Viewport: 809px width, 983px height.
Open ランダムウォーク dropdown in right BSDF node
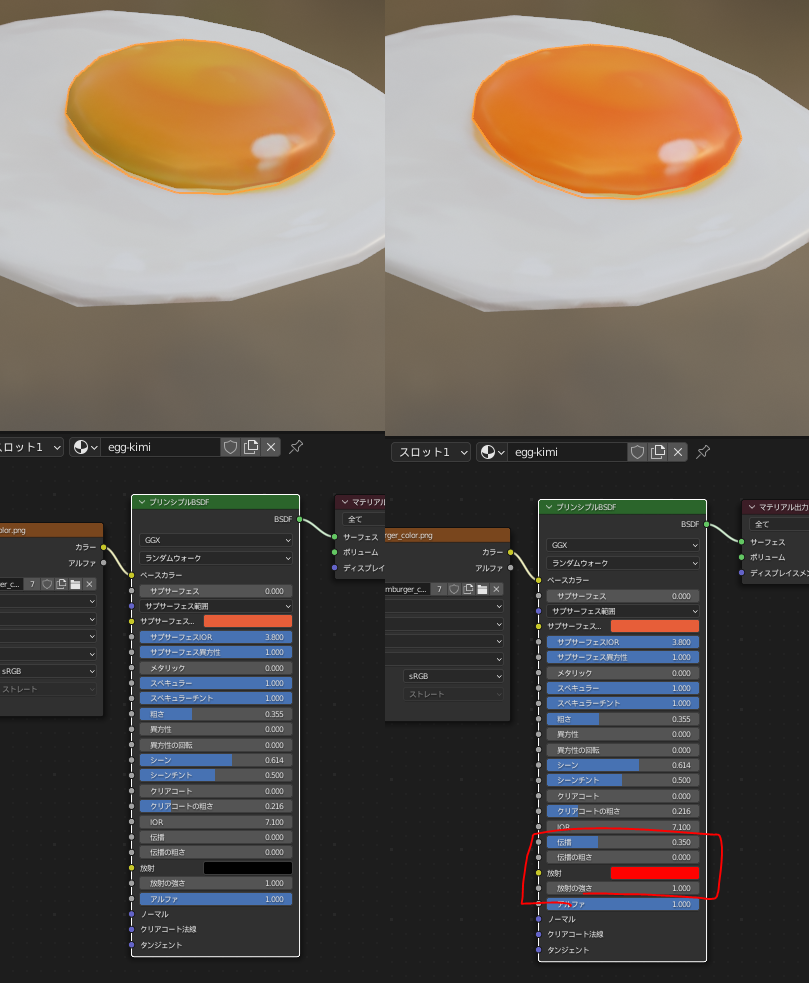click(623, 563)
